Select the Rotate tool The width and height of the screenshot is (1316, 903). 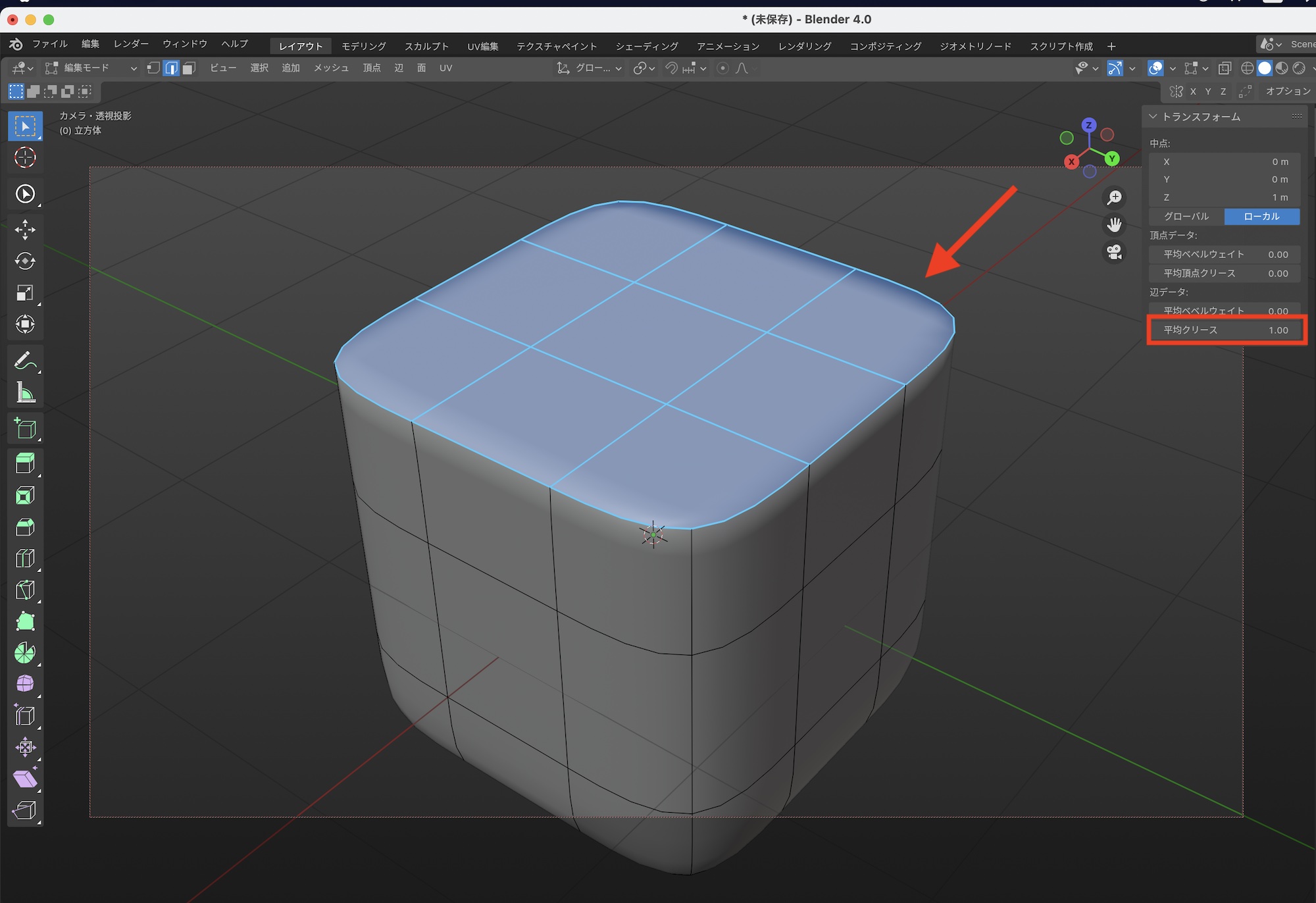(x=25, y=261)
